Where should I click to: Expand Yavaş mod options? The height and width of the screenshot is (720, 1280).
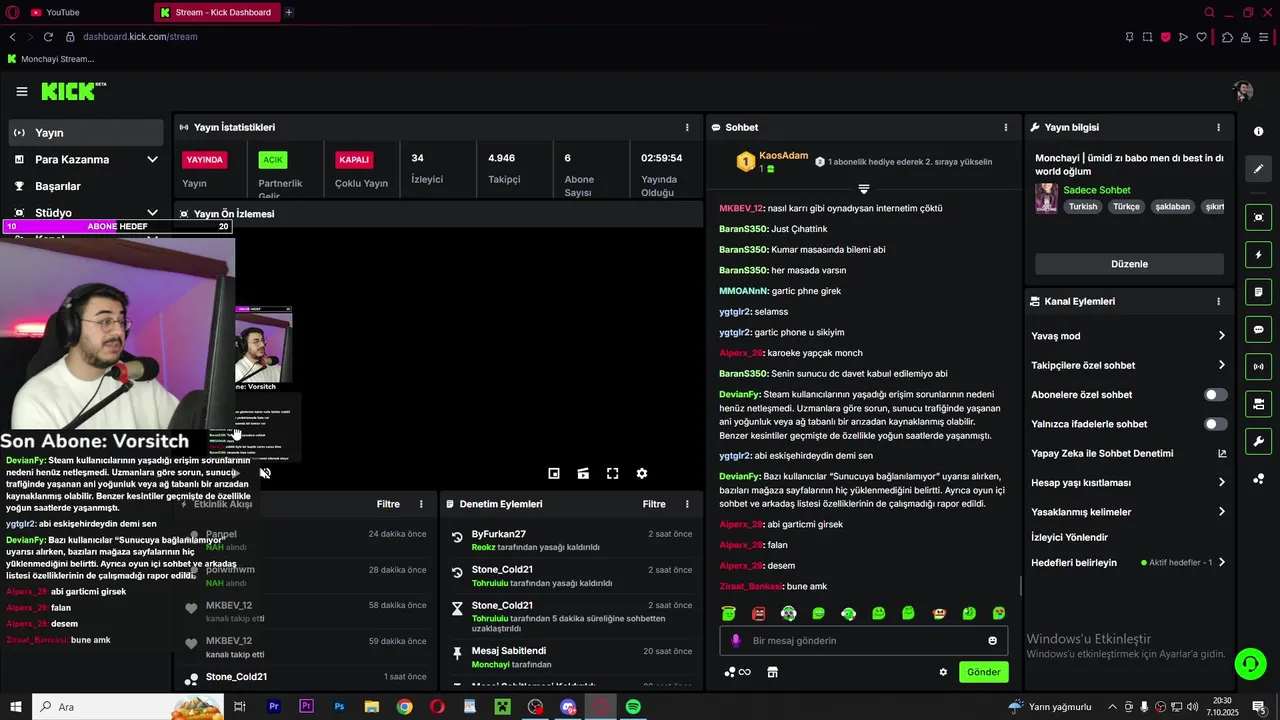[1221, 336]
